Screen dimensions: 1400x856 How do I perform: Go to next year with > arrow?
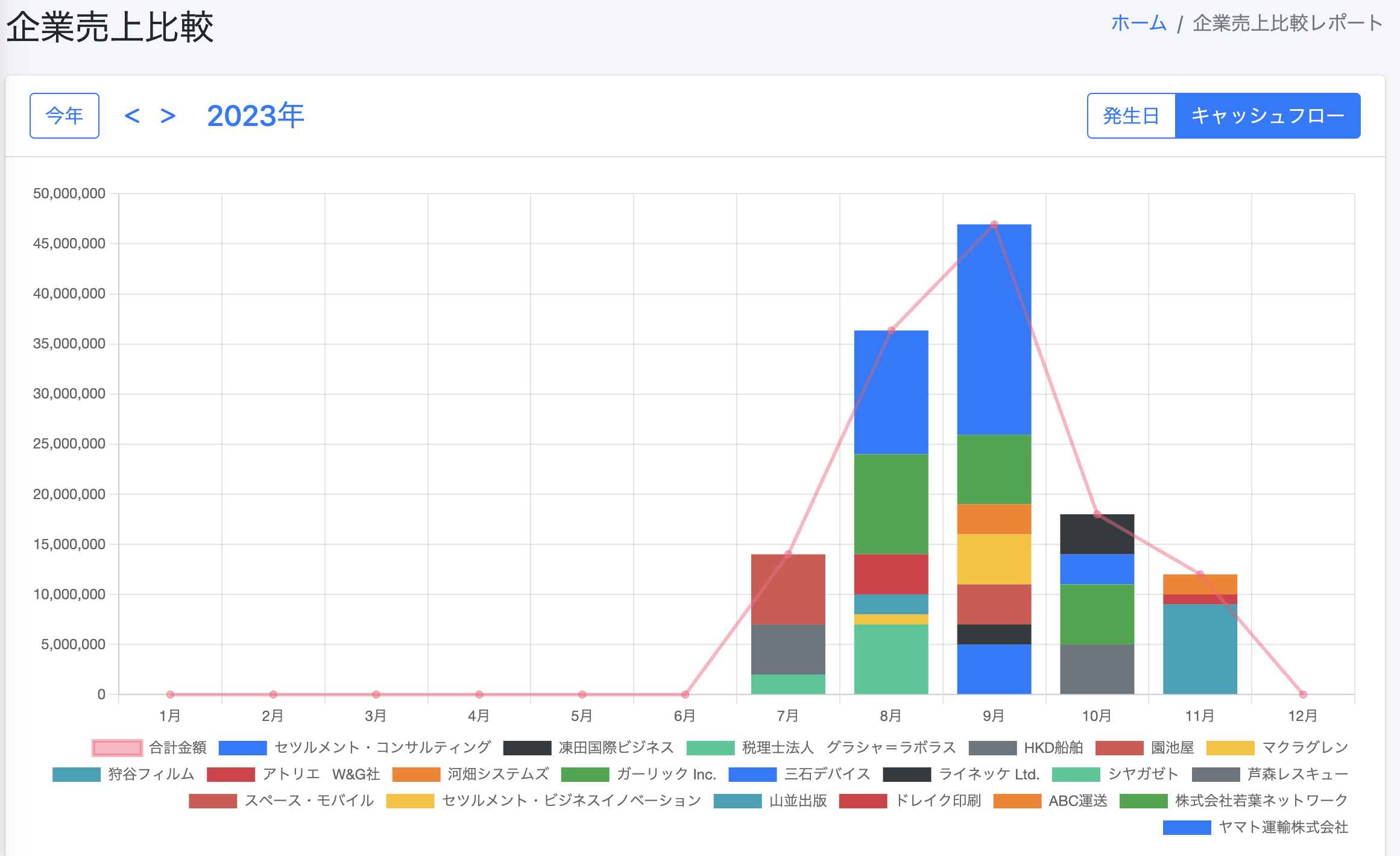click(168, 116)
